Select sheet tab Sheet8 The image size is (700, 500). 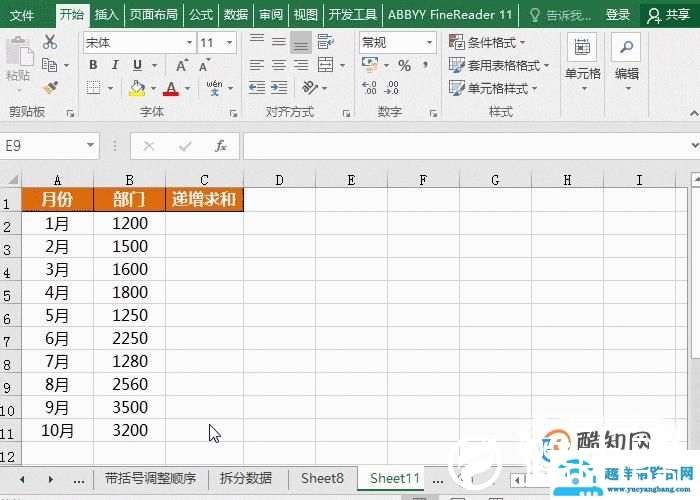[x=322, y=478]
